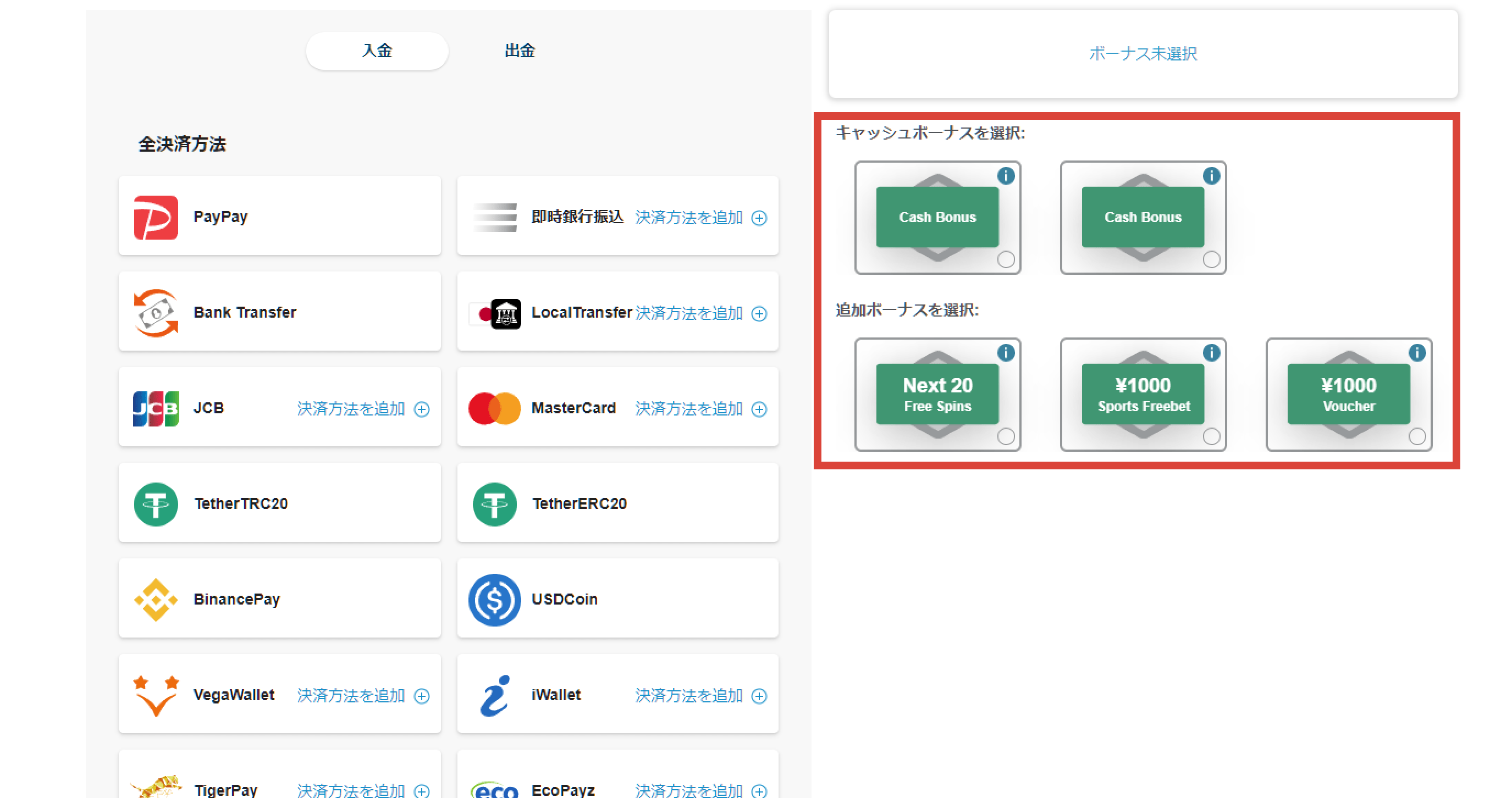Viewport: 1512px width, 798px height.
Task: Select Next 20 Free Spins radio button
Action: pyautogui.click(x=1006, y=436)
